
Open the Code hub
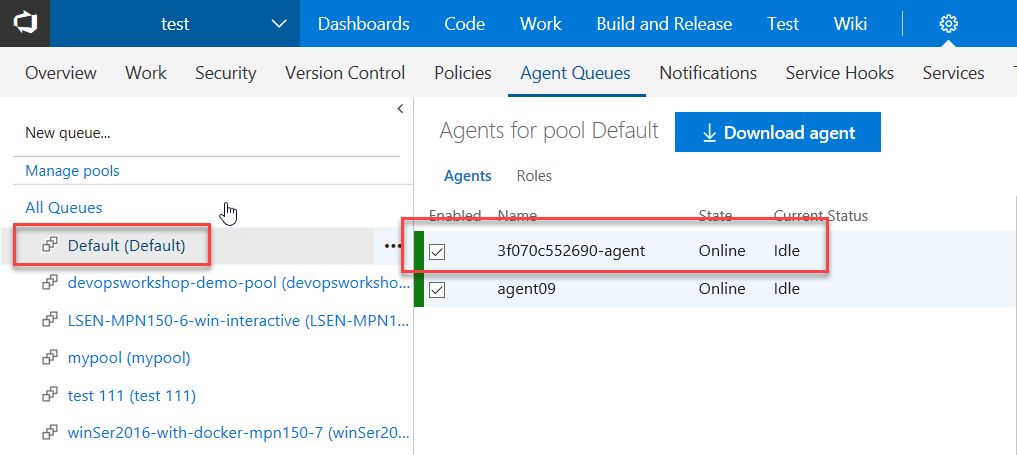tap(464, 24)
